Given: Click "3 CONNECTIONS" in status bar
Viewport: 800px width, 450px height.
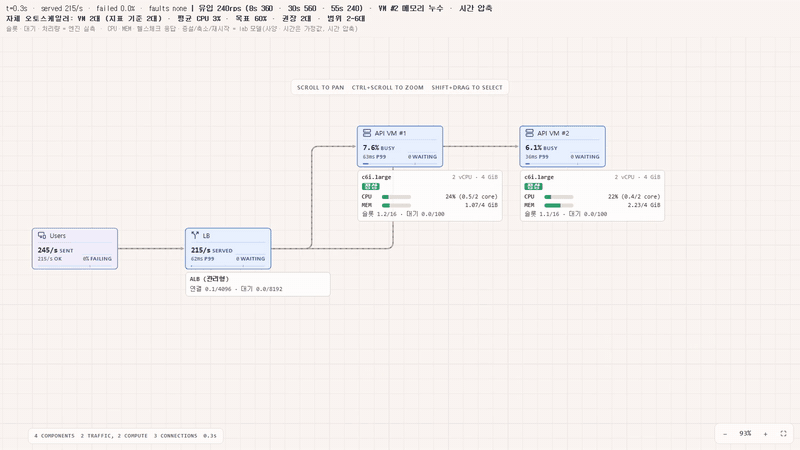Looking at the screenshot, I should 176,436.
